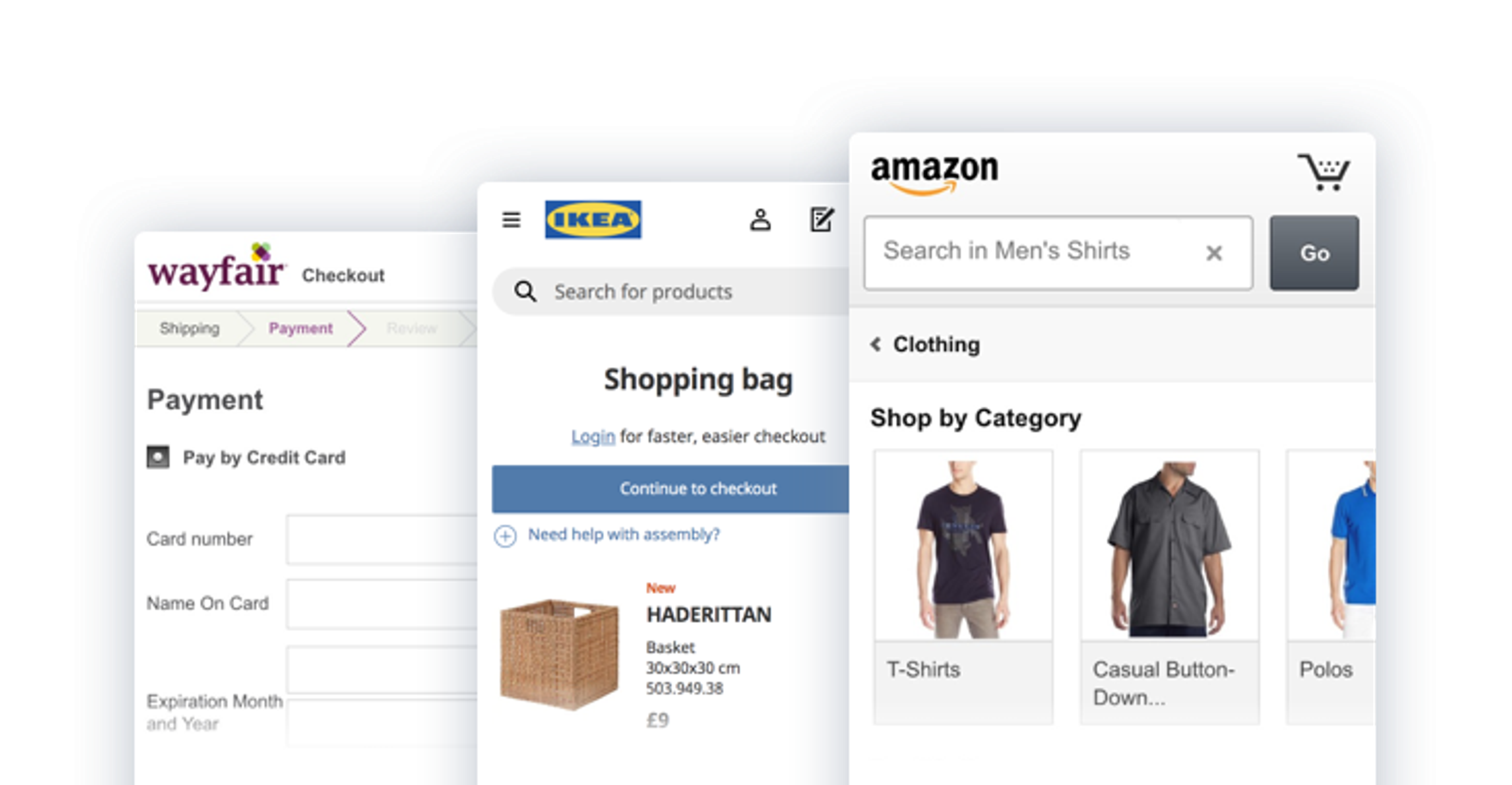This screenshot has height=785, width=1512.
Task: Focus the Card number input field
Action: pos(382,539)
